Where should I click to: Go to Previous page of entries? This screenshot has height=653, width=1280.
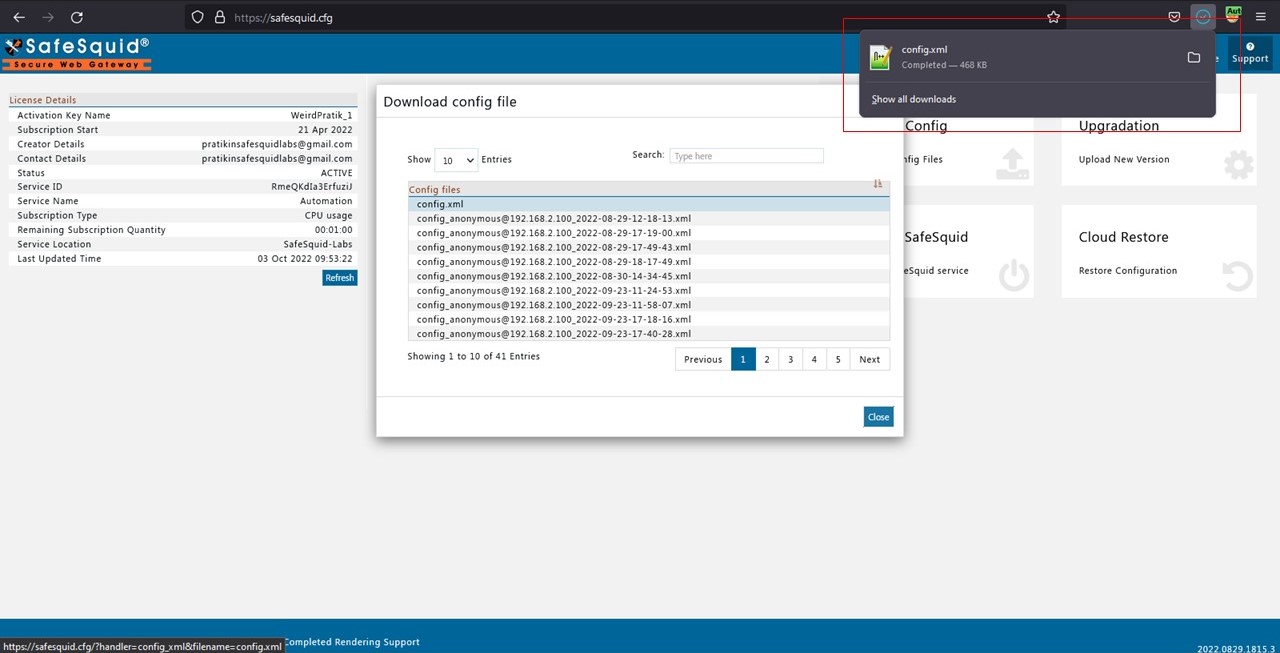[703, 359]
